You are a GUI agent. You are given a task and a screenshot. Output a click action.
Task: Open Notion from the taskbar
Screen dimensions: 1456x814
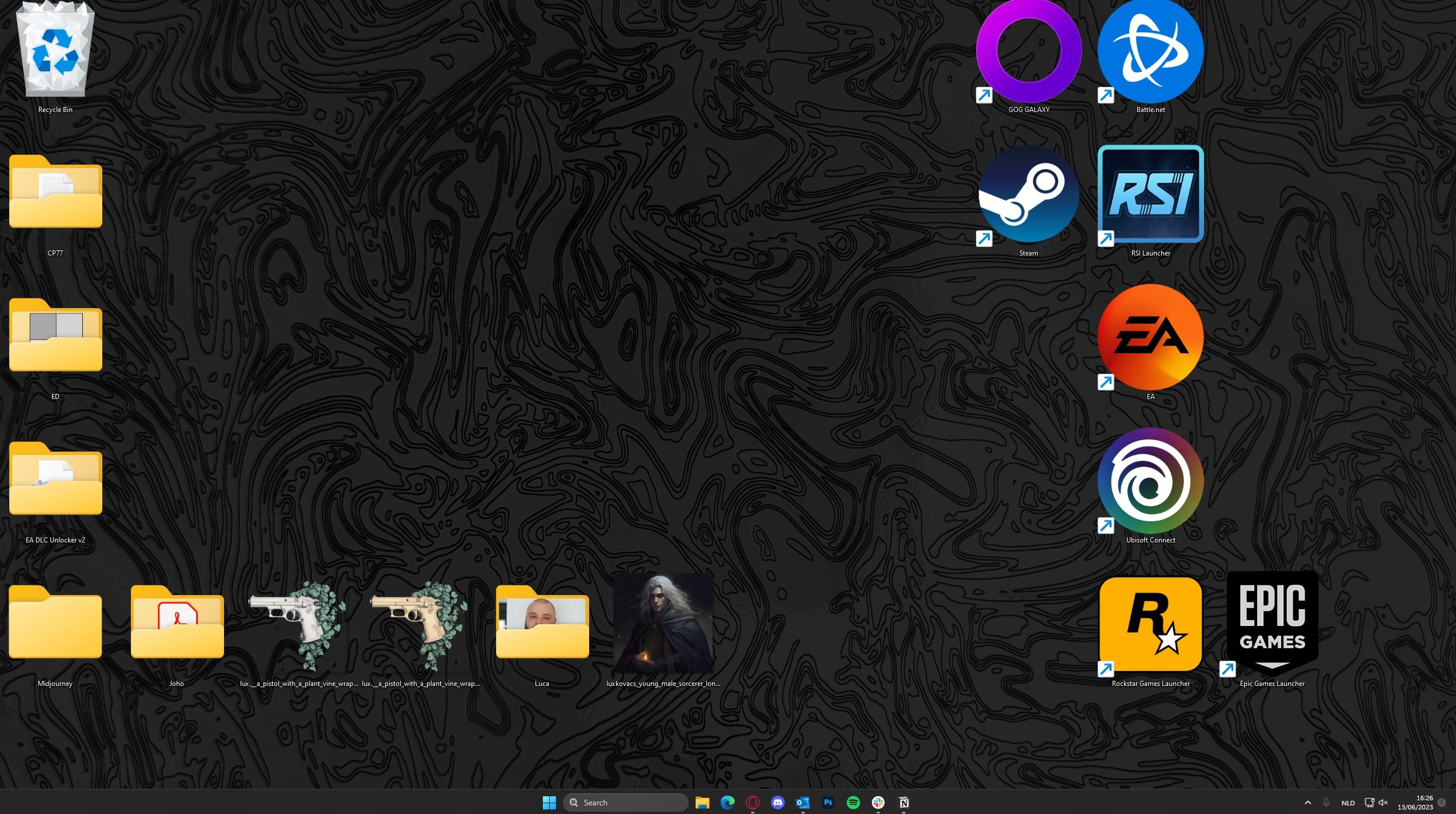(903, 803)
